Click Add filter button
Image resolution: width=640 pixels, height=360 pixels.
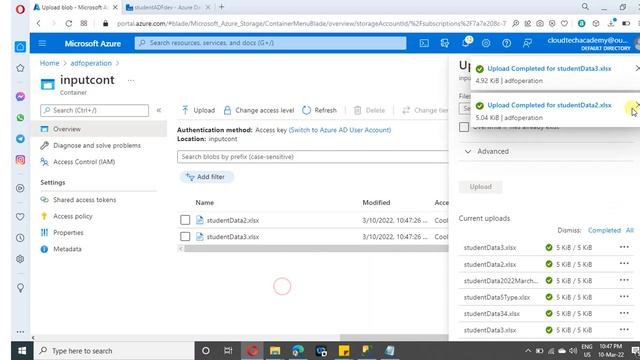click(x=206, y=177)
